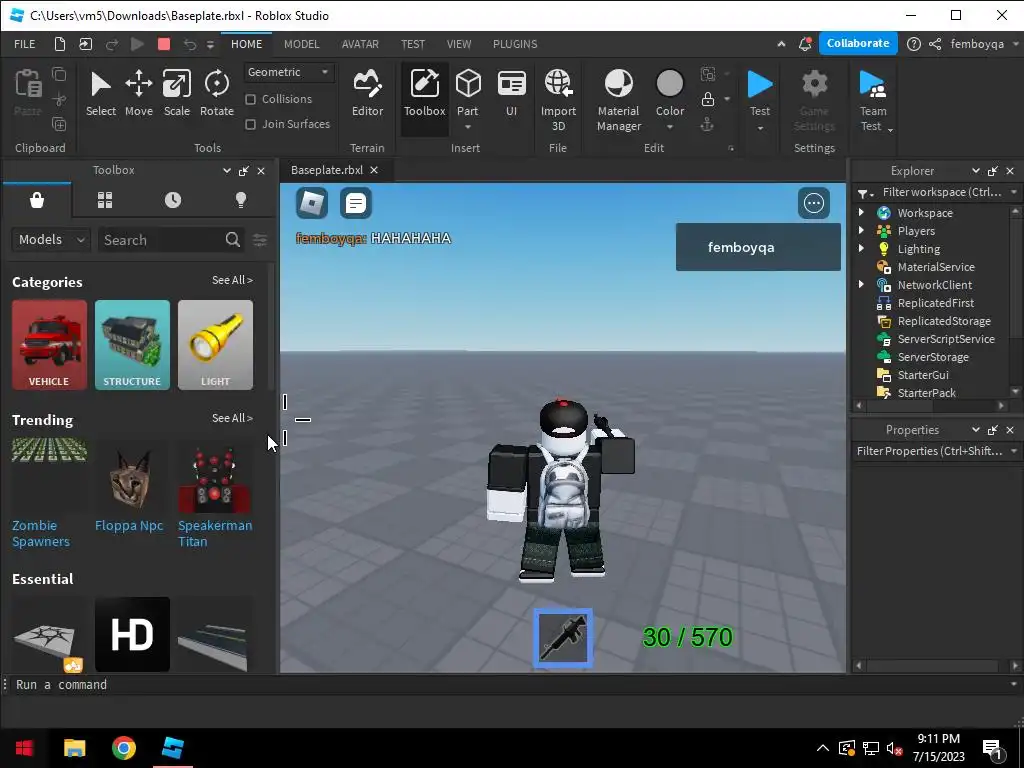Open Team Test
The width and height of the screenshot is (1024, 768).
pyautogui.click(x=873, y=100)
